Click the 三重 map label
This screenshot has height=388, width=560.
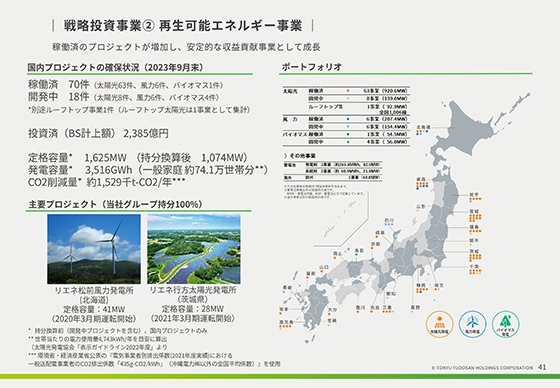(x=387, y=307)
